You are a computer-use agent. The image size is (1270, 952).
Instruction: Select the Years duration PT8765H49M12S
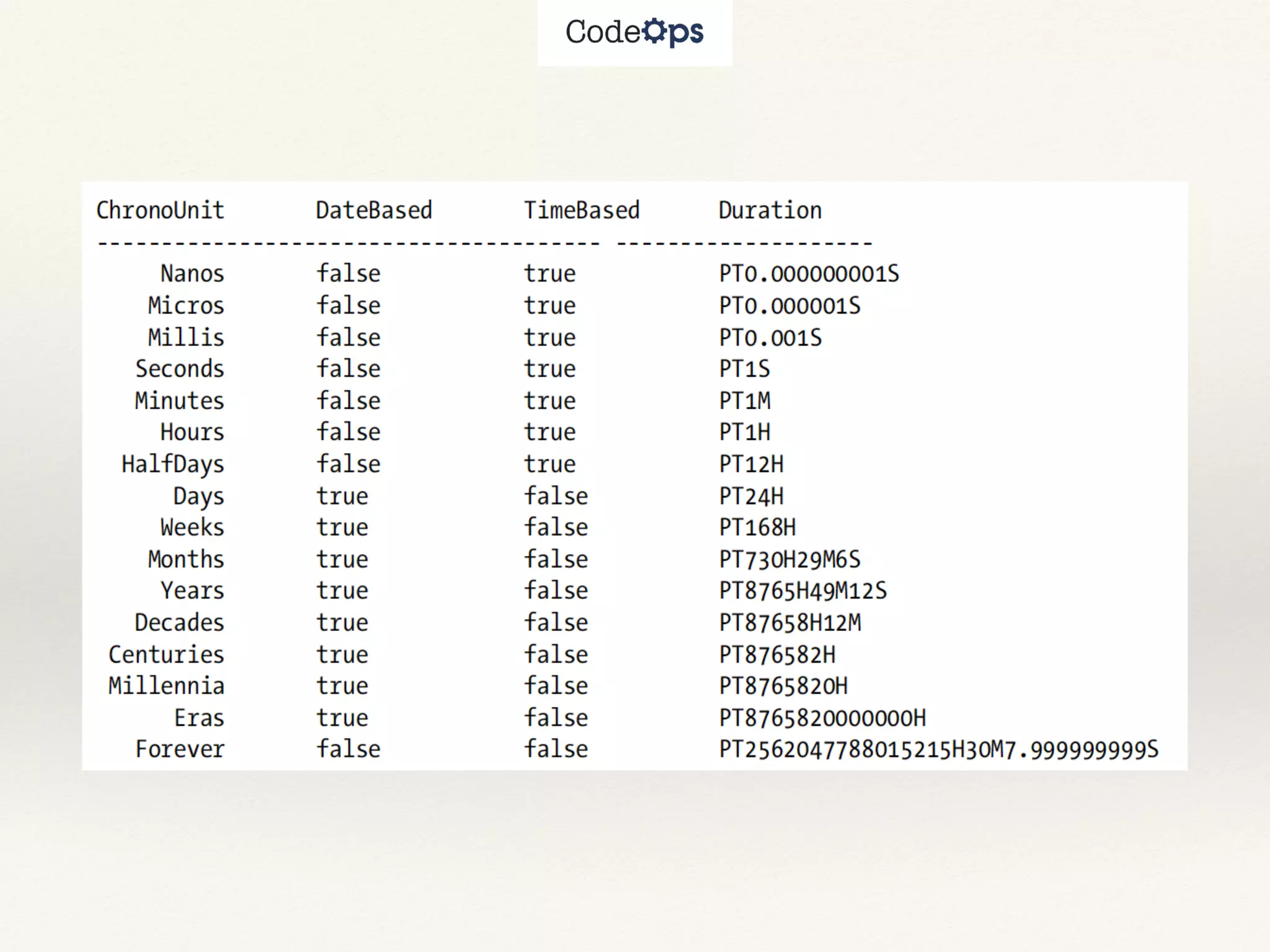pyautogui.click(x=802, y=591)
